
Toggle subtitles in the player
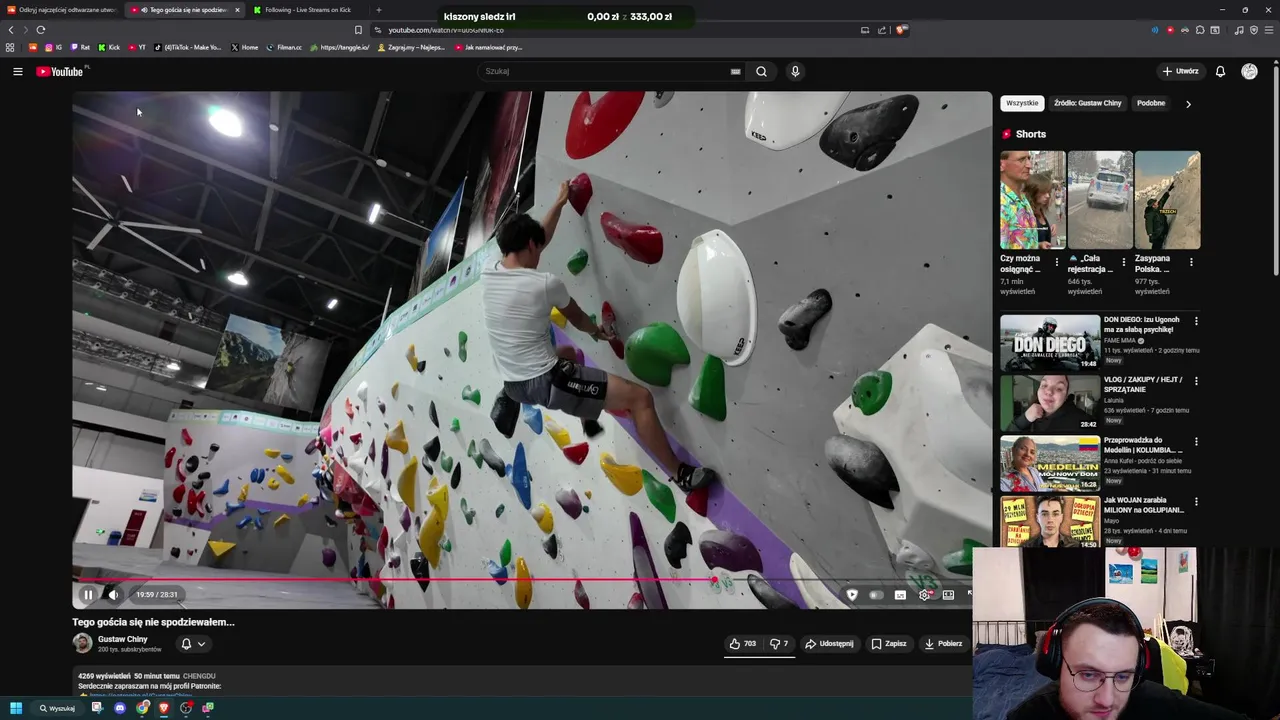(x=900, y=595)
